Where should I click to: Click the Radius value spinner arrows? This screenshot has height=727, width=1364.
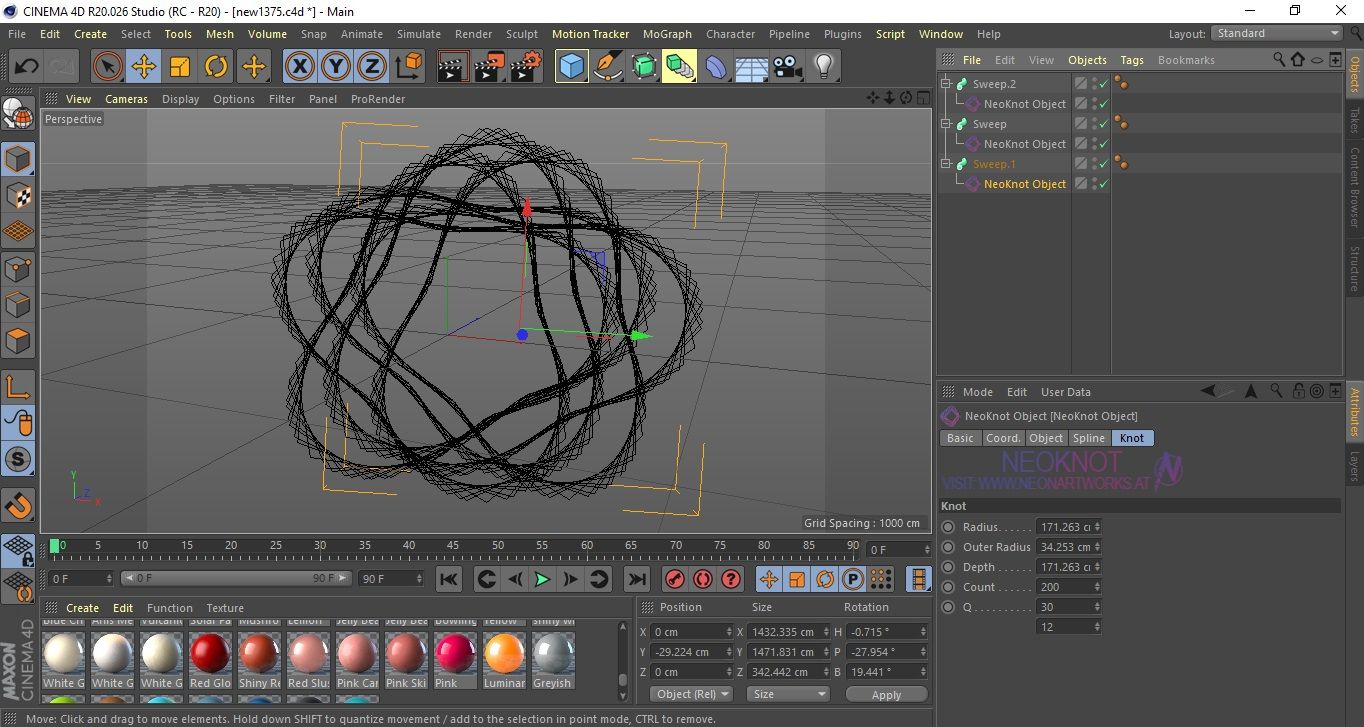tap(1097, 527)
